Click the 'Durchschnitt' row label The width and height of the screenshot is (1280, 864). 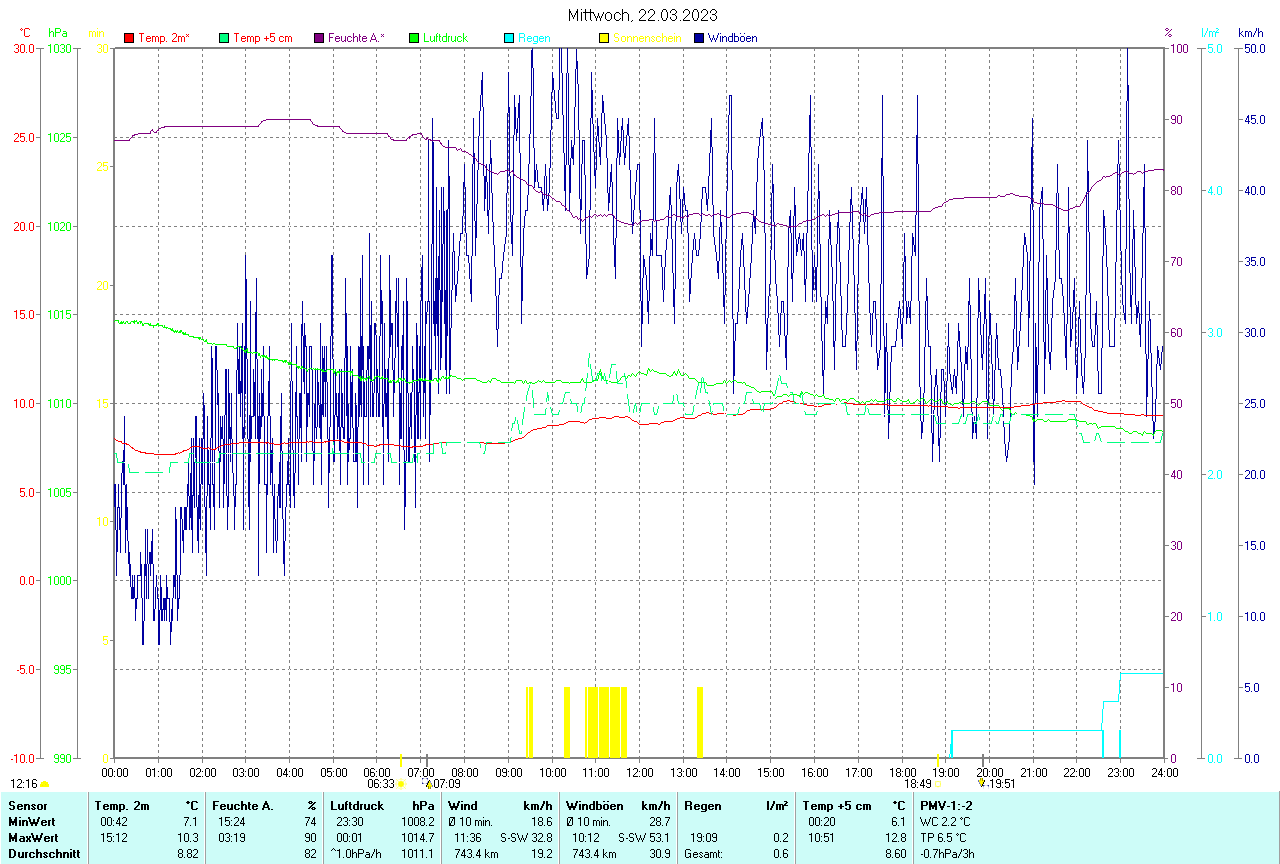pos(42,853)
